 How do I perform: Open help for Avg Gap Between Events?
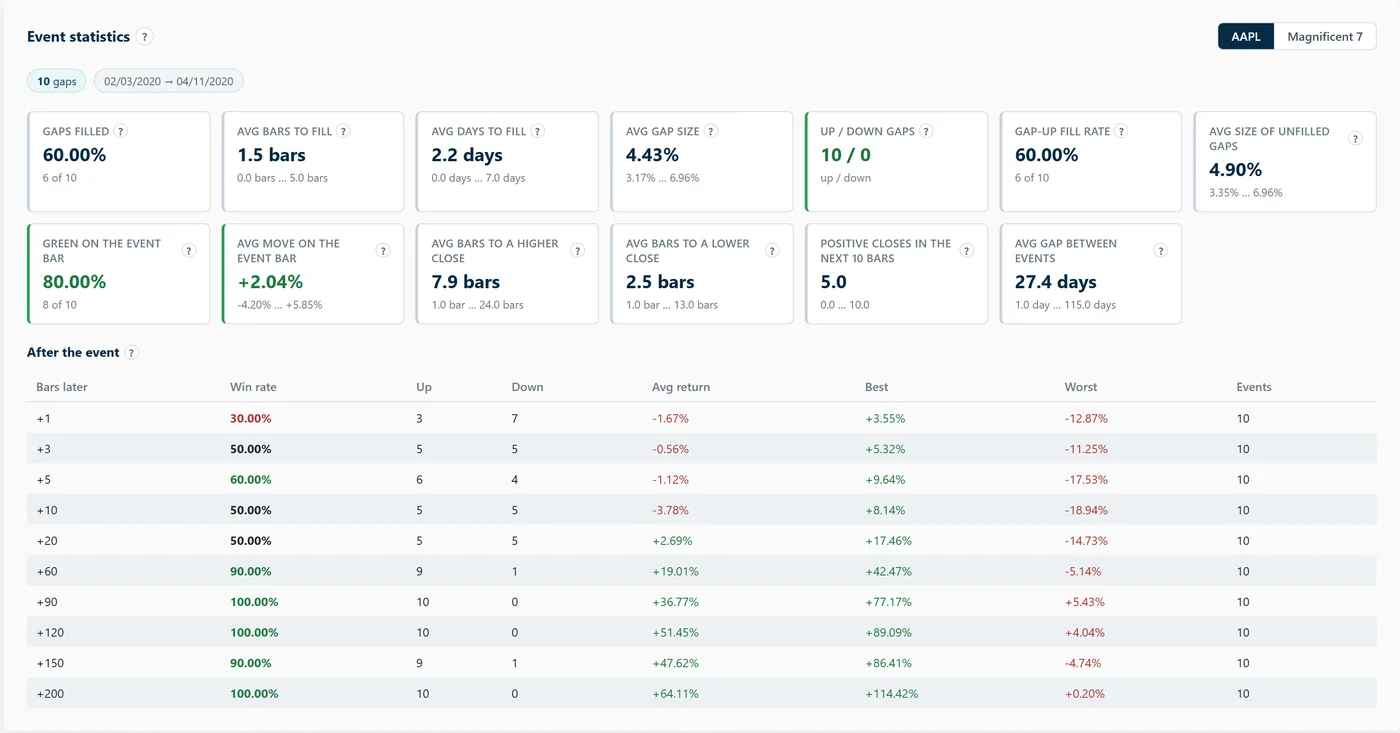[x=1160, y=251]
